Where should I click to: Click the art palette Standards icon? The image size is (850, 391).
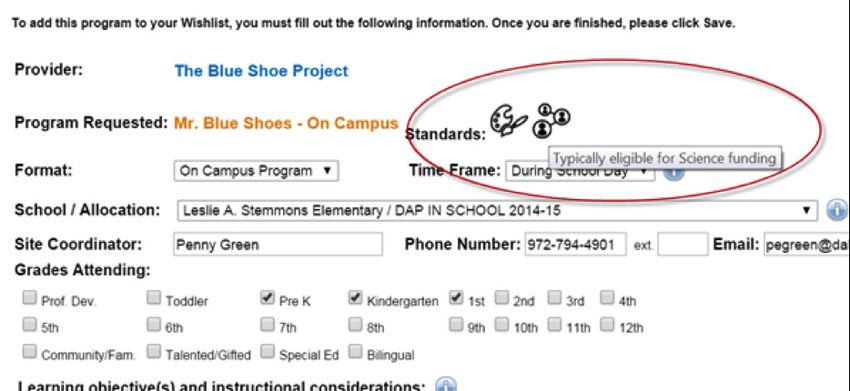tap(508, 121)
